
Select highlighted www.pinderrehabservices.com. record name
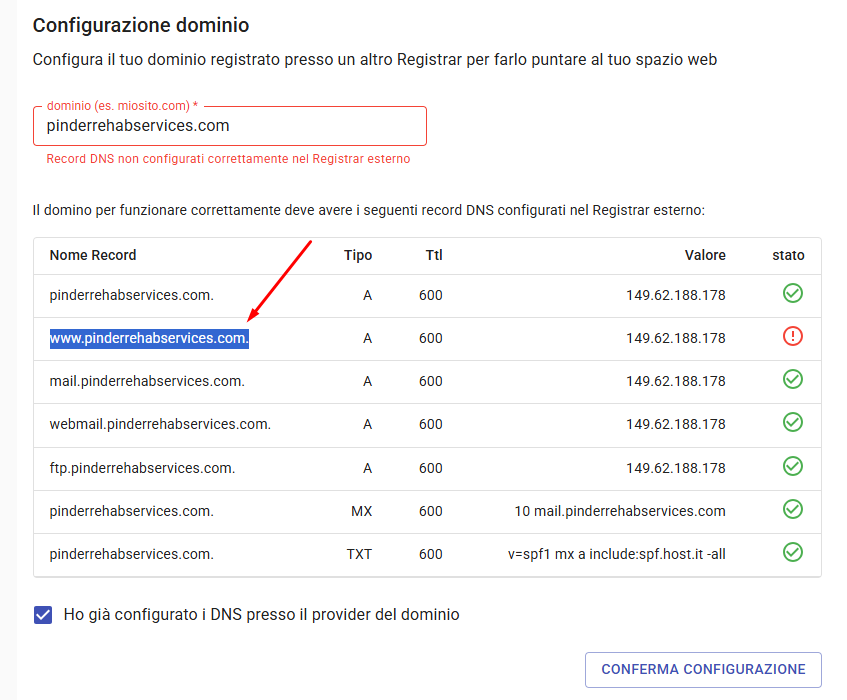tap(149, 338)
